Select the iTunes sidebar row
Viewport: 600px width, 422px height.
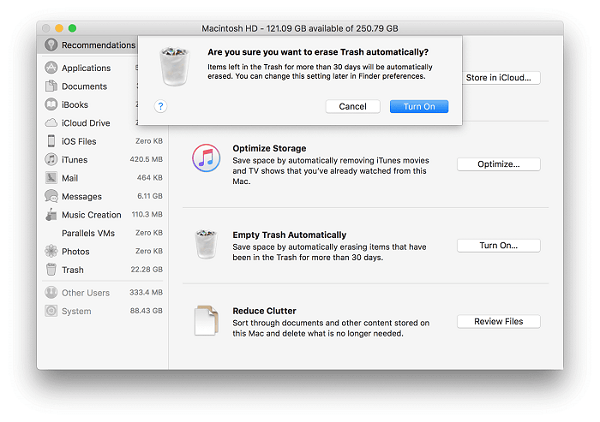tap(104, 160)
